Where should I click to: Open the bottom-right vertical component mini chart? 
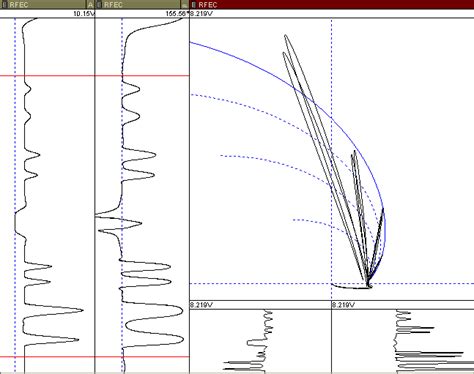point(403,341)
